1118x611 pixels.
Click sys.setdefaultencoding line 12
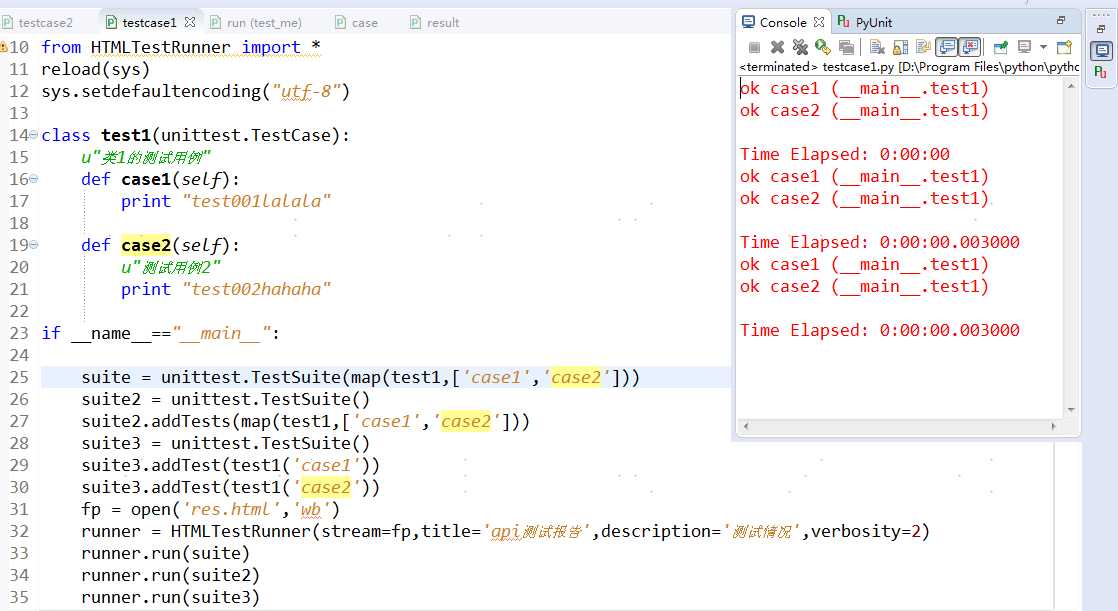tap(195, 91)
